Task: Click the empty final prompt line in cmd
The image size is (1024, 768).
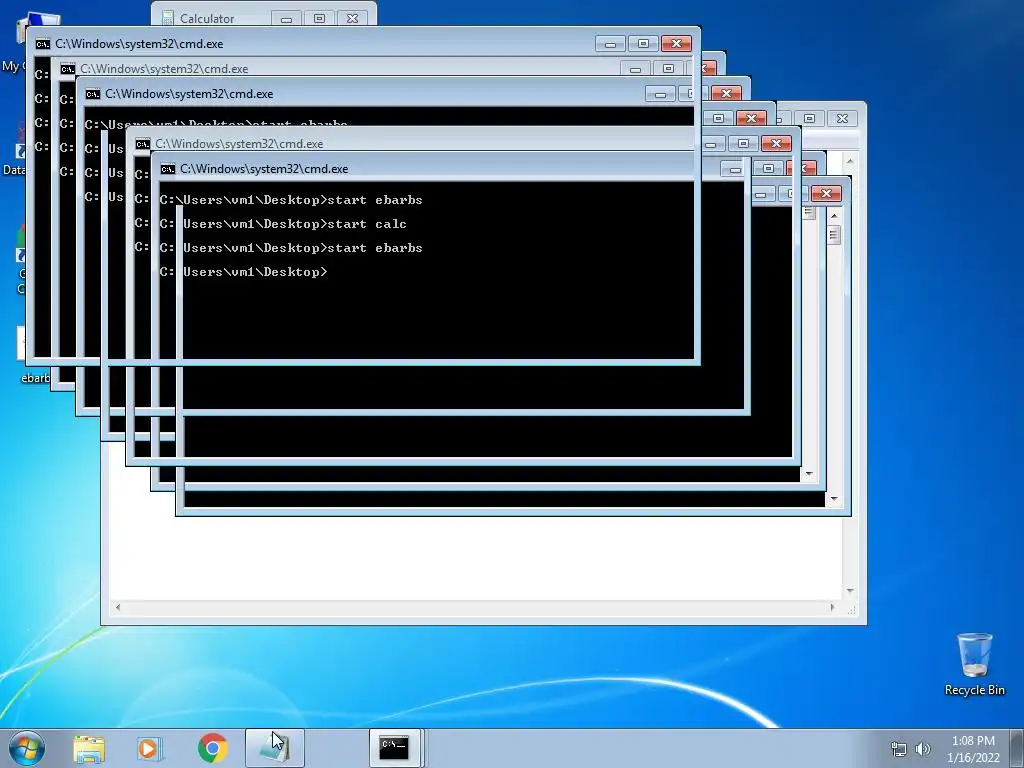Action: click(x=243, y=272)
